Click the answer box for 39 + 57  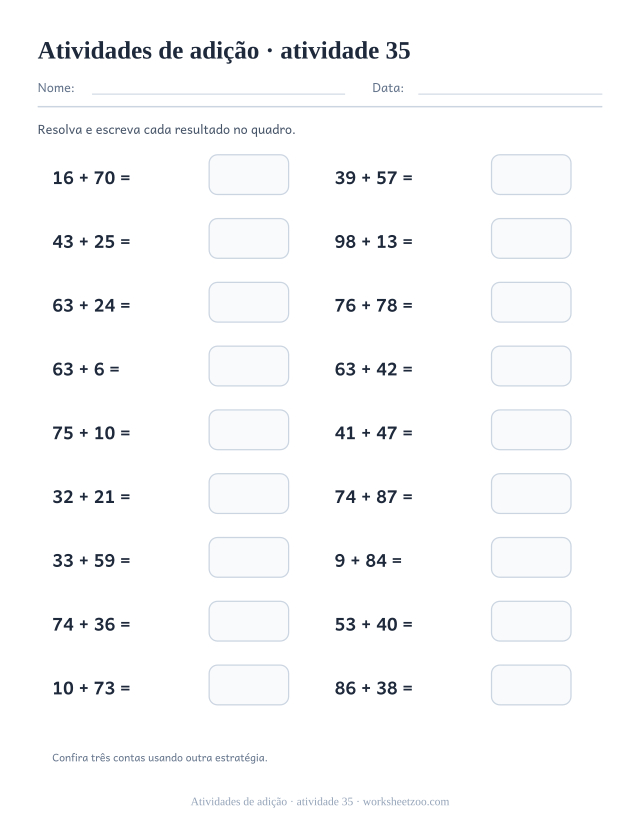pos(531,174)
